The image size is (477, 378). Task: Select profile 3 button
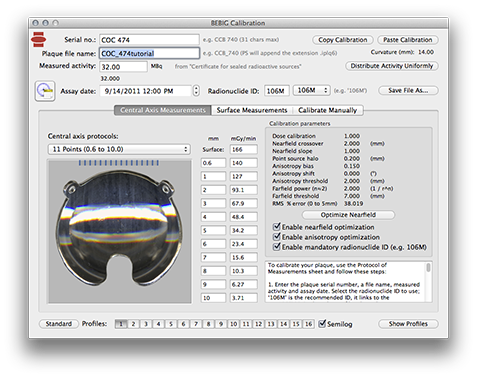coord(146,324)
